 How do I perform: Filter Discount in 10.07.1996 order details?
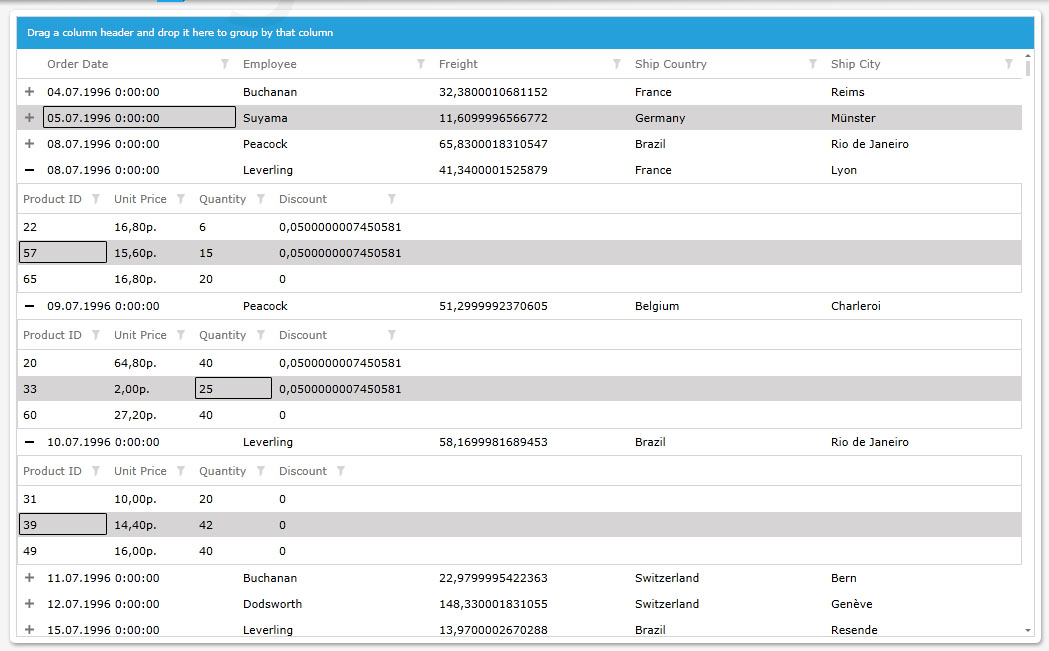[x=341, y=471]
